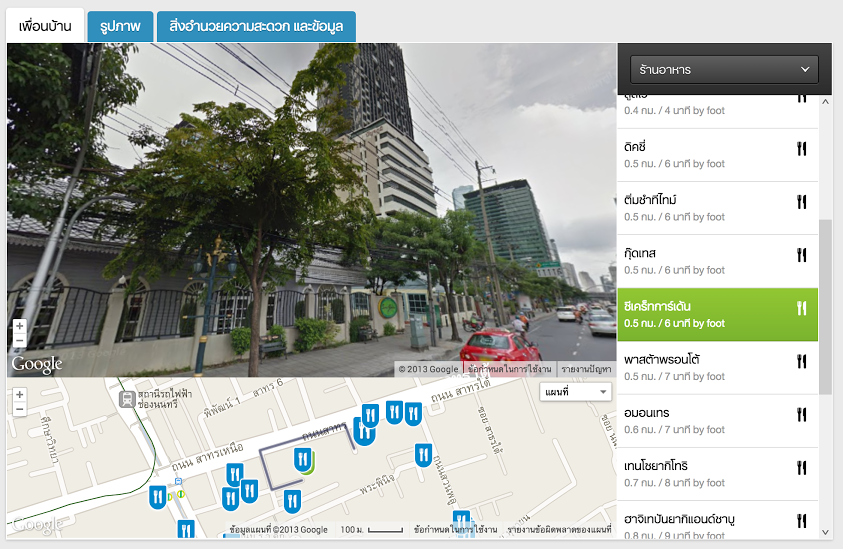Select the green-highlighted restaurant marker on map
843x549 pixels.
point(303,460)
